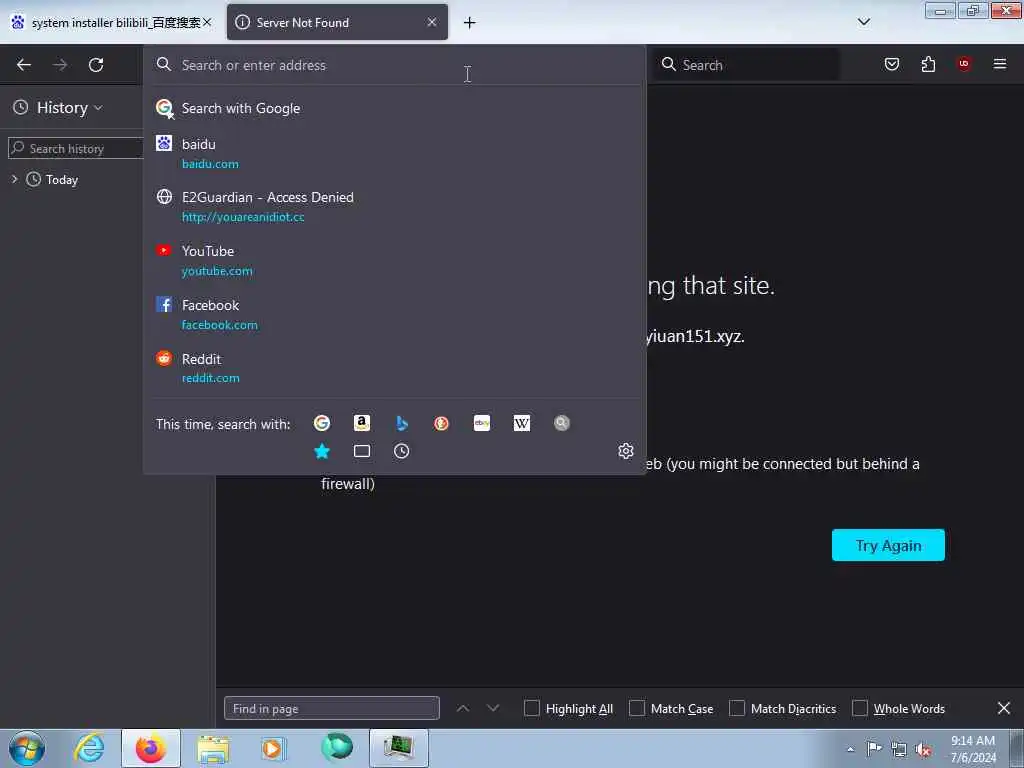This screenshot has width=1024, height=768.
Task: Click the address bar field
Action: (394, 65)
